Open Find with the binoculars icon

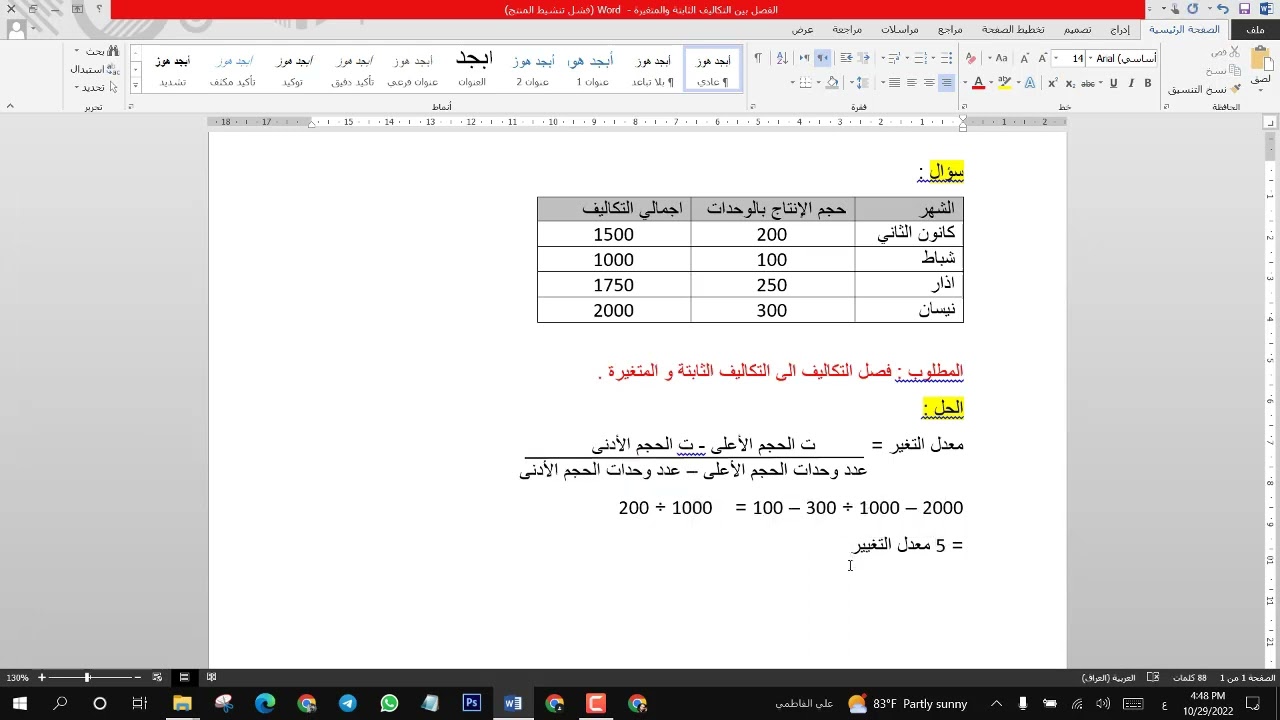coord(113,51)
